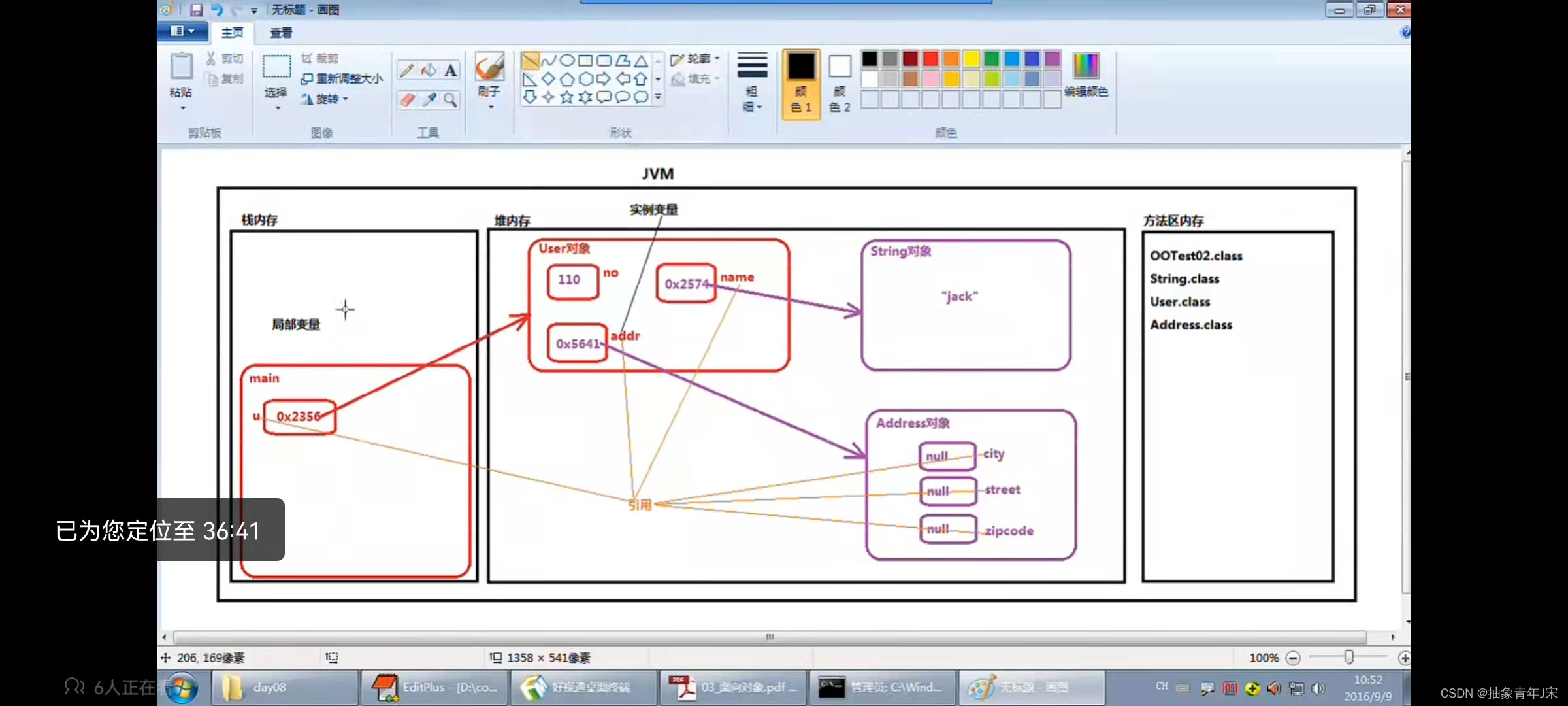Select the Magnifier tool
Viewport: 1568px width, 706px height.
451,100
